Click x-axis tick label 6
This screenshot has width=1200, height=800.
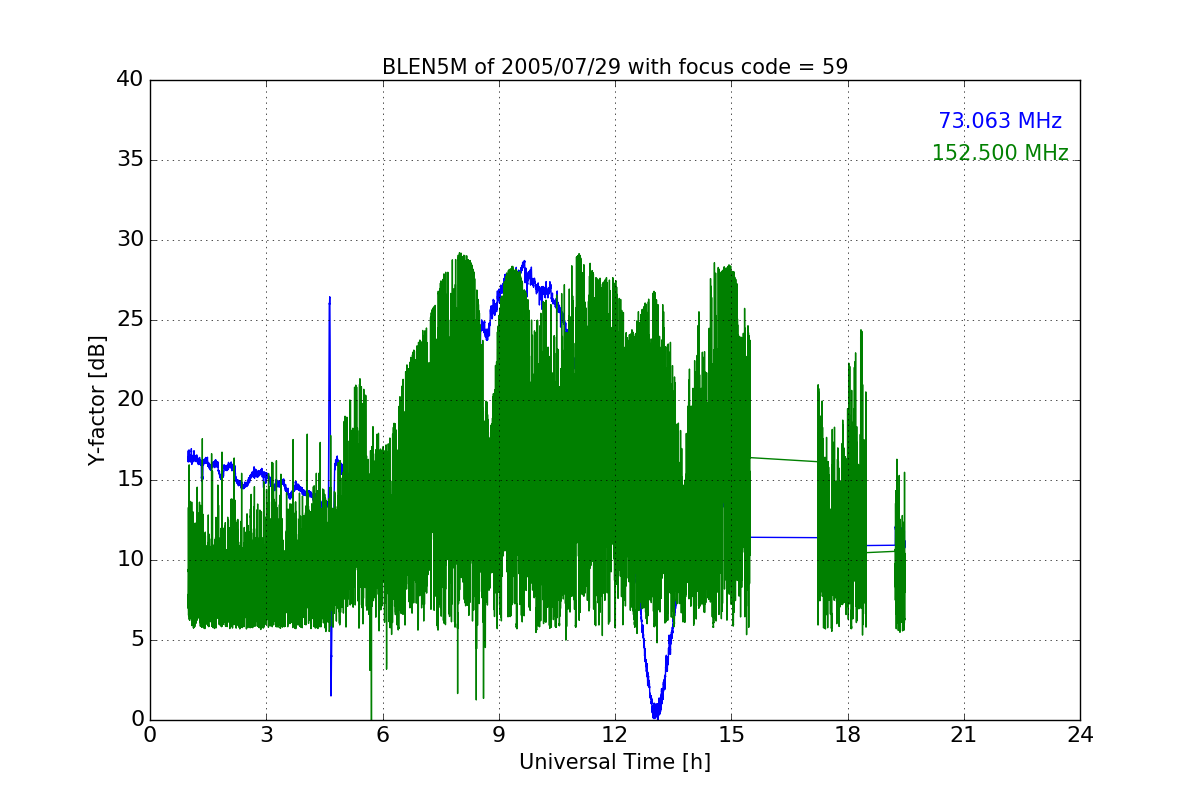[383, 735]
